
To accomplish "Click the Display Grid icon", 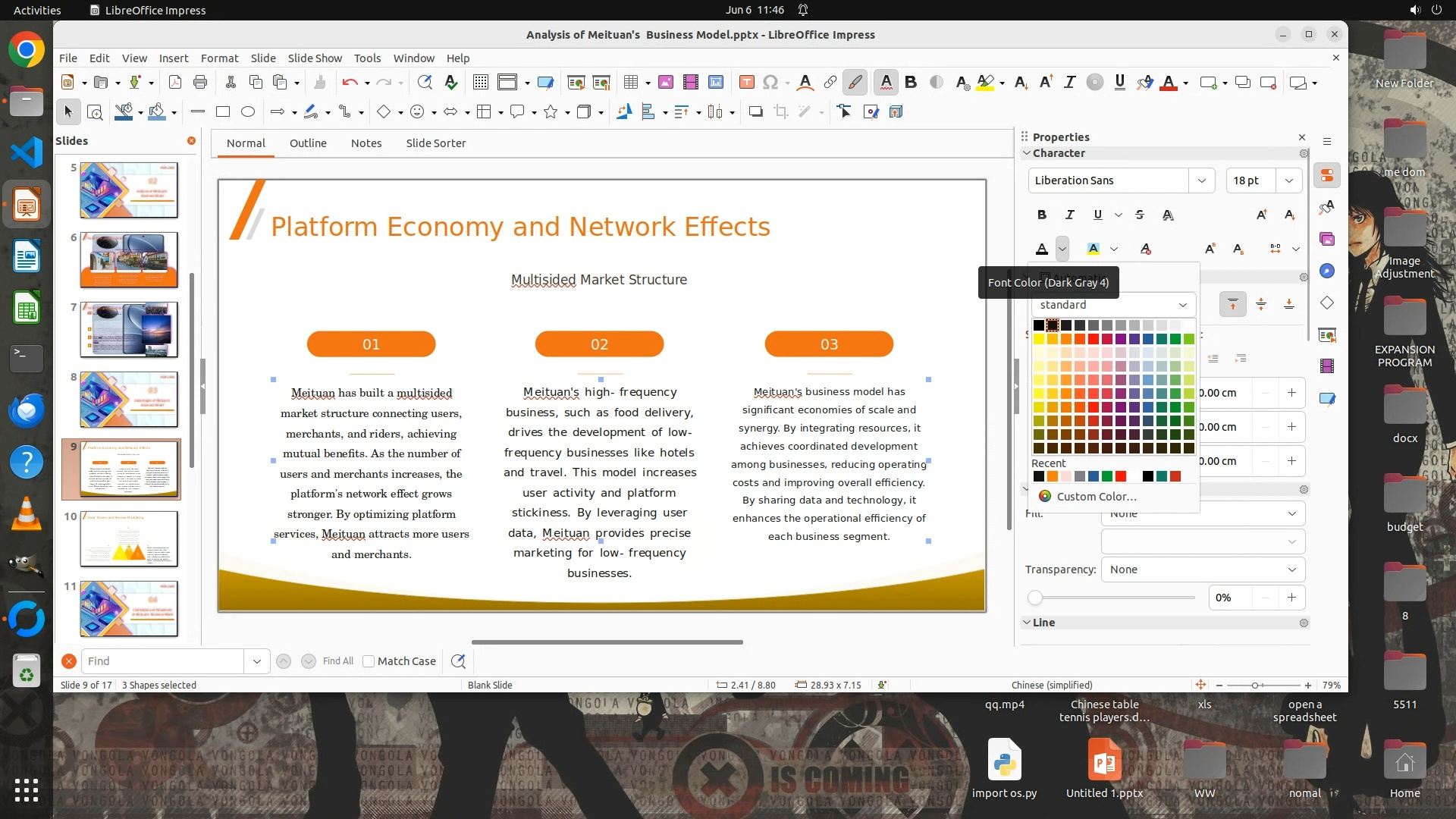I will 480,83.
